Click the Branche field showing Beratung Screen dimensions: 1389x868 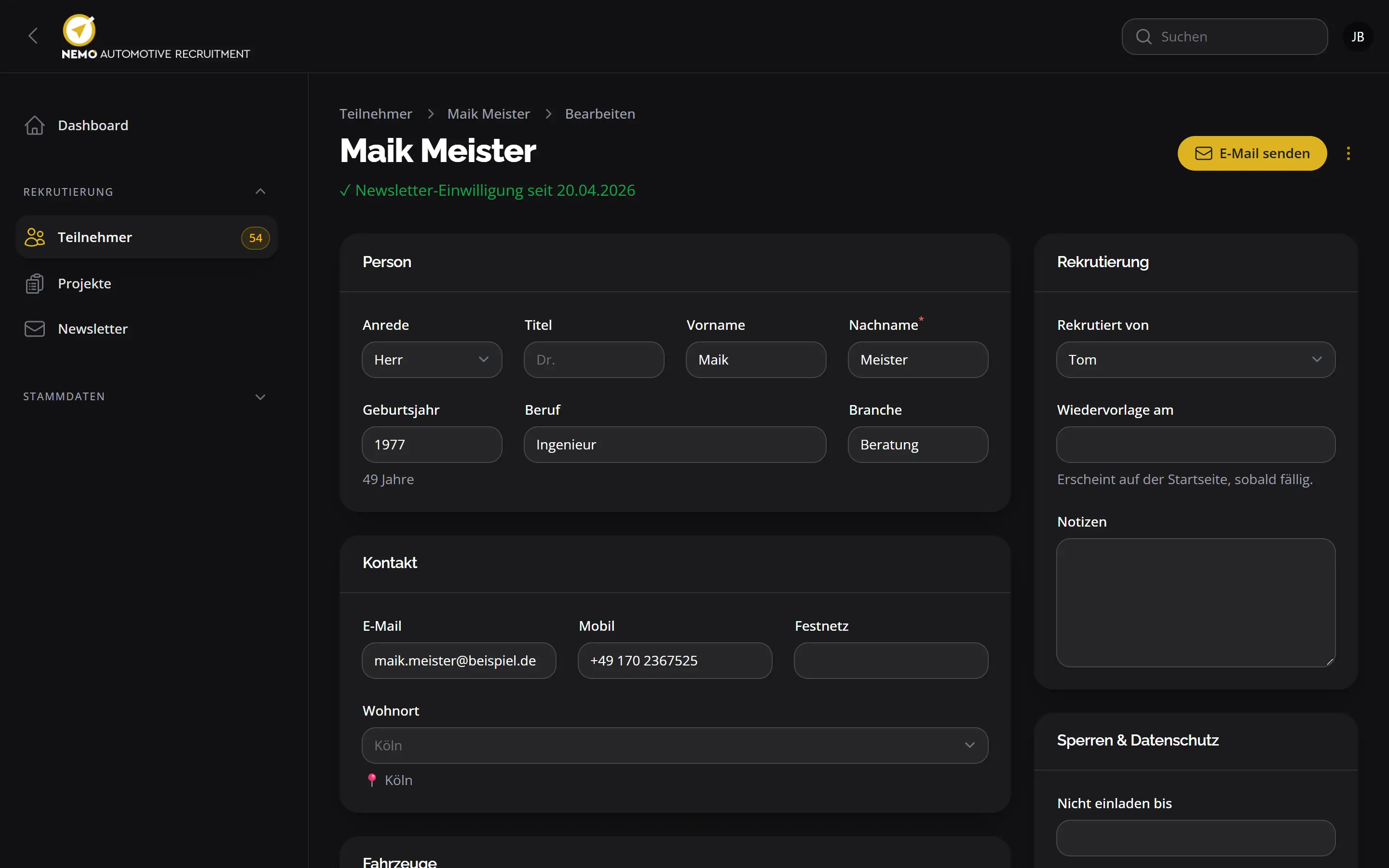coord(918,444)
